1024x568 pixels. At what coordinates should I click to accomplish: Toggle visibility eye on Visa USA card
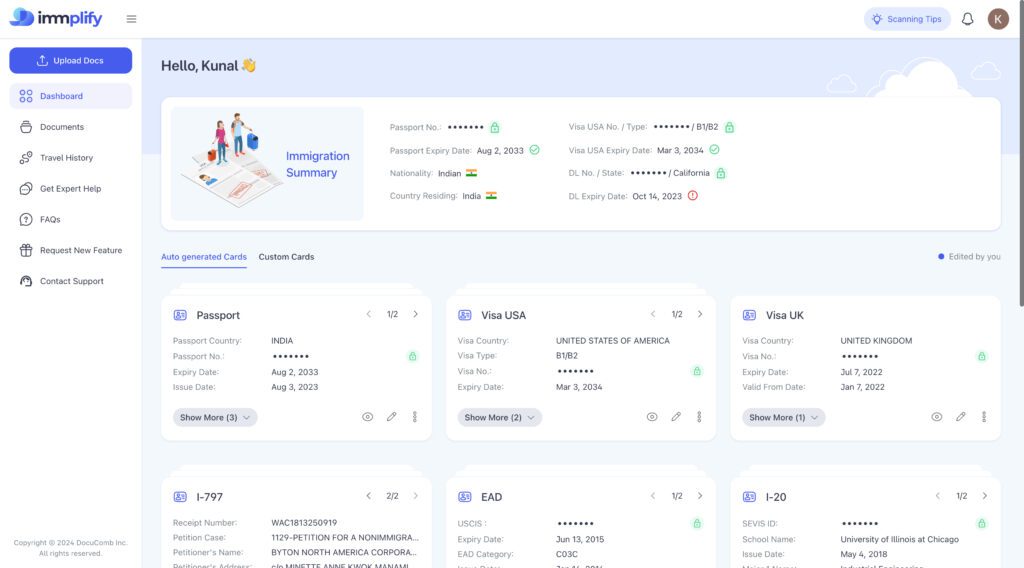click(x=652, y=417)
